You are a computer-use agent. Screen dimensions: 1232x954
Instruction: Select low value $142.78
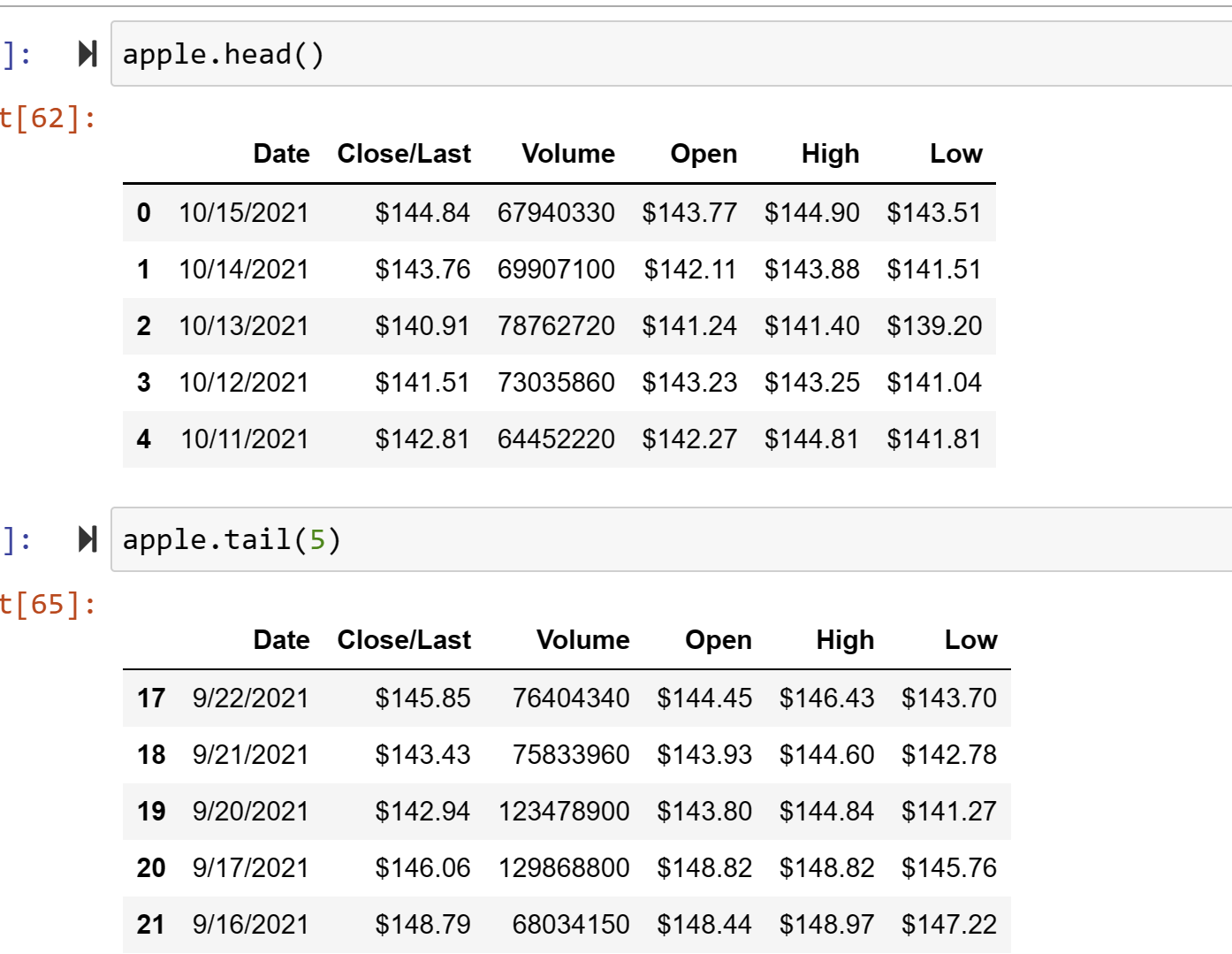coord(949,755)
